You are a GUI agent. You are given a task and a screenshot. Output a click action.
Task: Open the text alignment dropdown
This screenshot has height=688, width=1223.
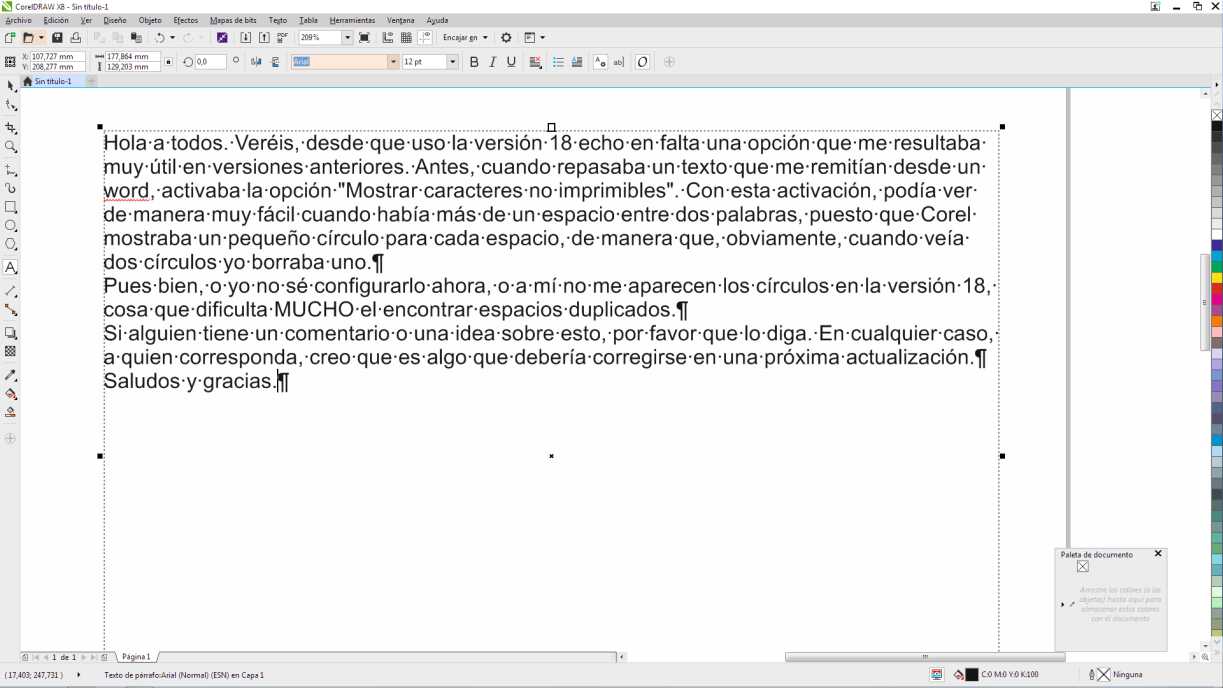click(x=535, y=62)
